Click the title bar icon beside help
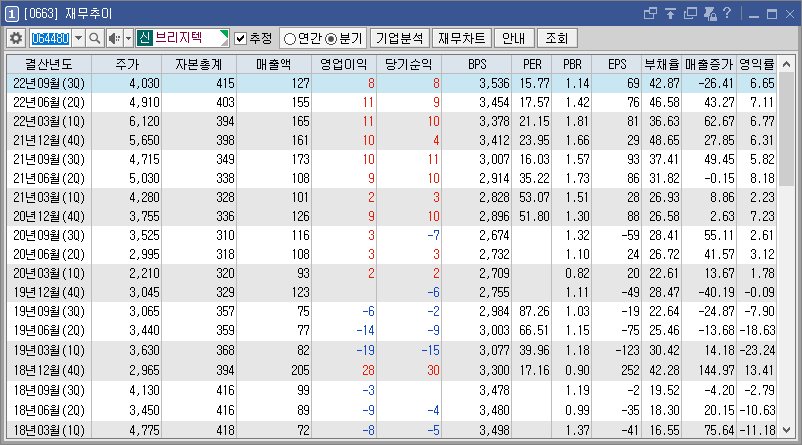Viewport: 802px width, 445px height. coord(710,14)
